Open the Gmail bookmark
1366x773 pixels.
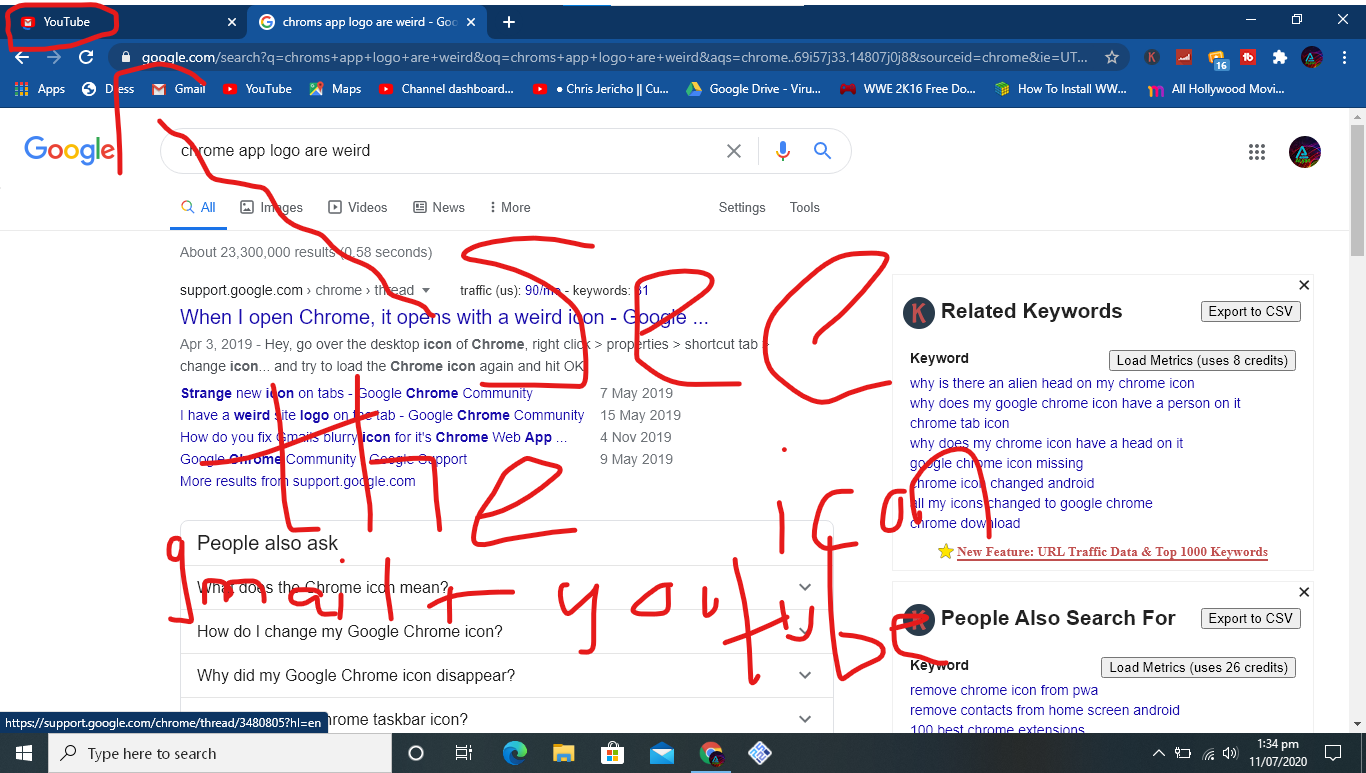point(178,89)
